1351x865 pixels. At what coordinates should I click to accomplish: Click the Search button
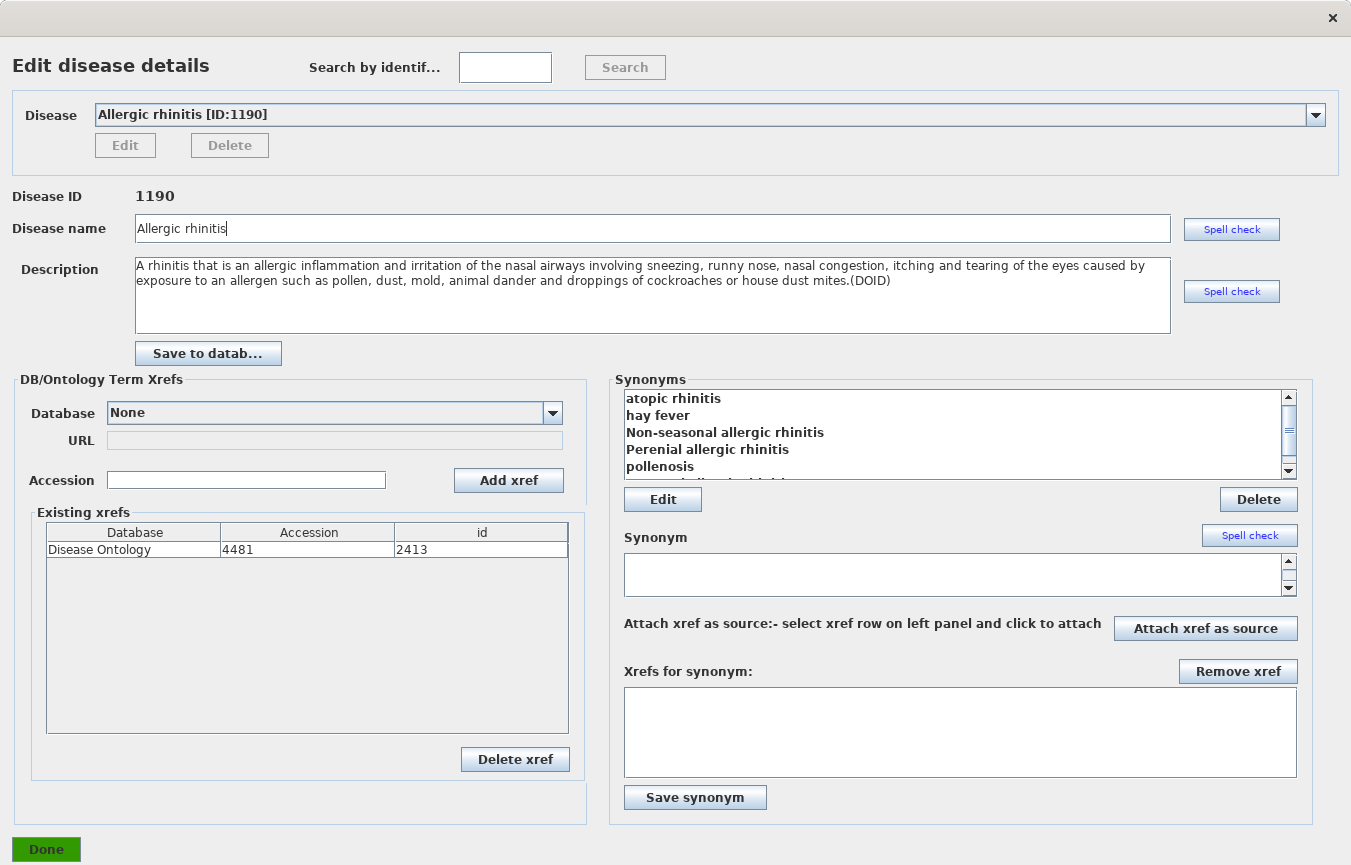625,68
